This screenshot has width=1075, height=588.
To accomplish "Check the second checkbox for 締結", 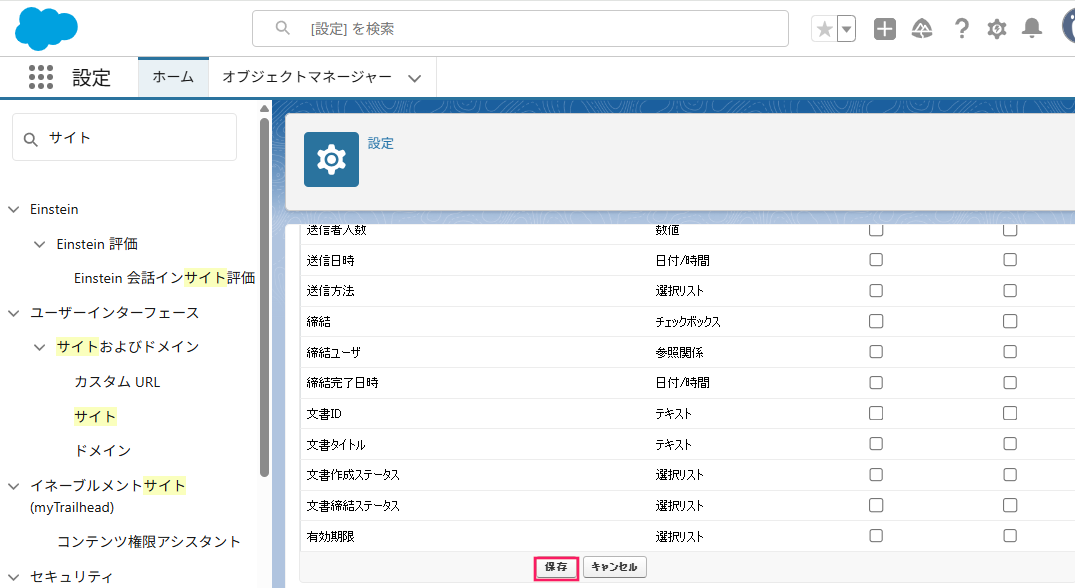I will tap(1010, 321).
